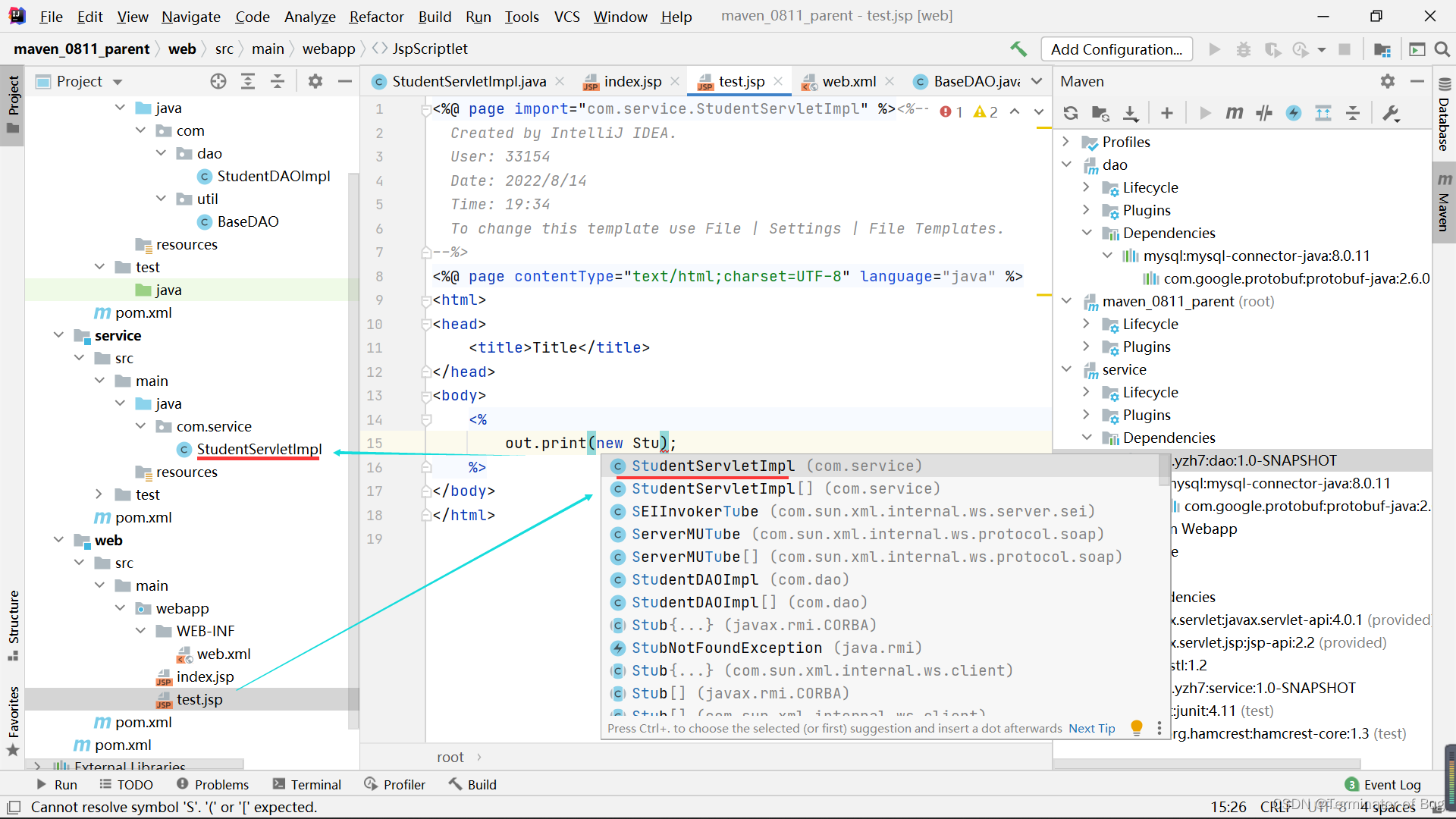Screen dimensions: 1456x819
Task: Collapse the web module in Project tree
Action: pyautogui.click(x=59, y=540)
